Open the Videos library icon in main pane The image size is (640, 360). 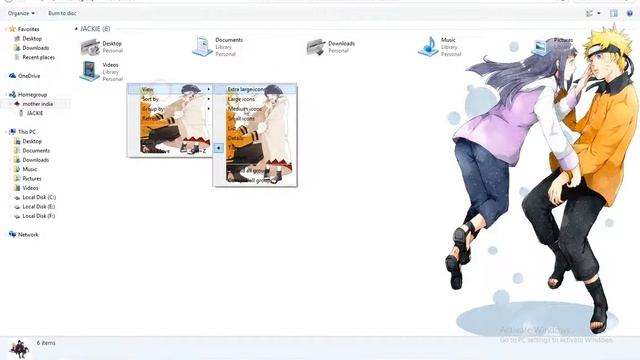(89, 71)
